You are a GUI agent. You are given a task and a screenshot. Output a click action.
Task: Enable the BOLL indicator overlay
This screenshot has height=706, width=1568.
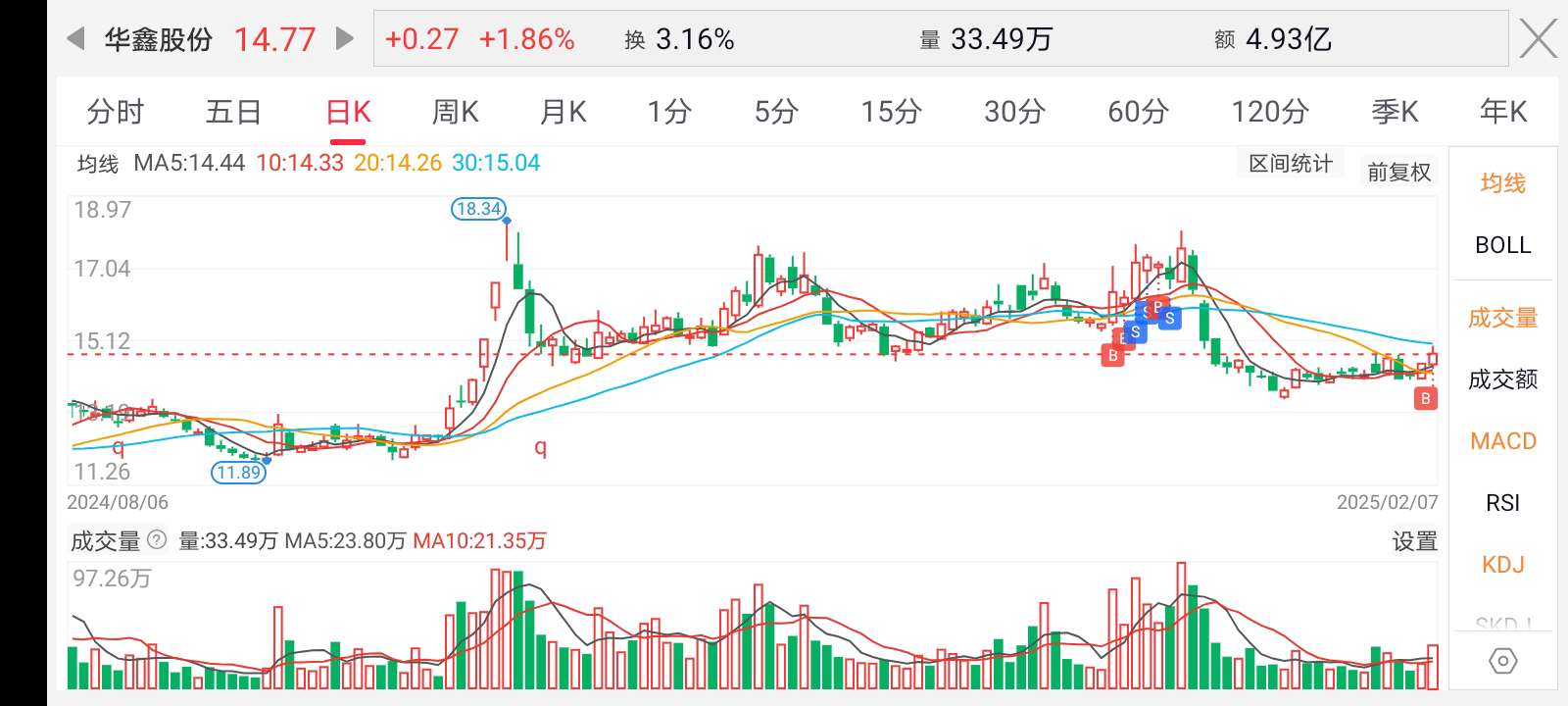point(1502,245)
